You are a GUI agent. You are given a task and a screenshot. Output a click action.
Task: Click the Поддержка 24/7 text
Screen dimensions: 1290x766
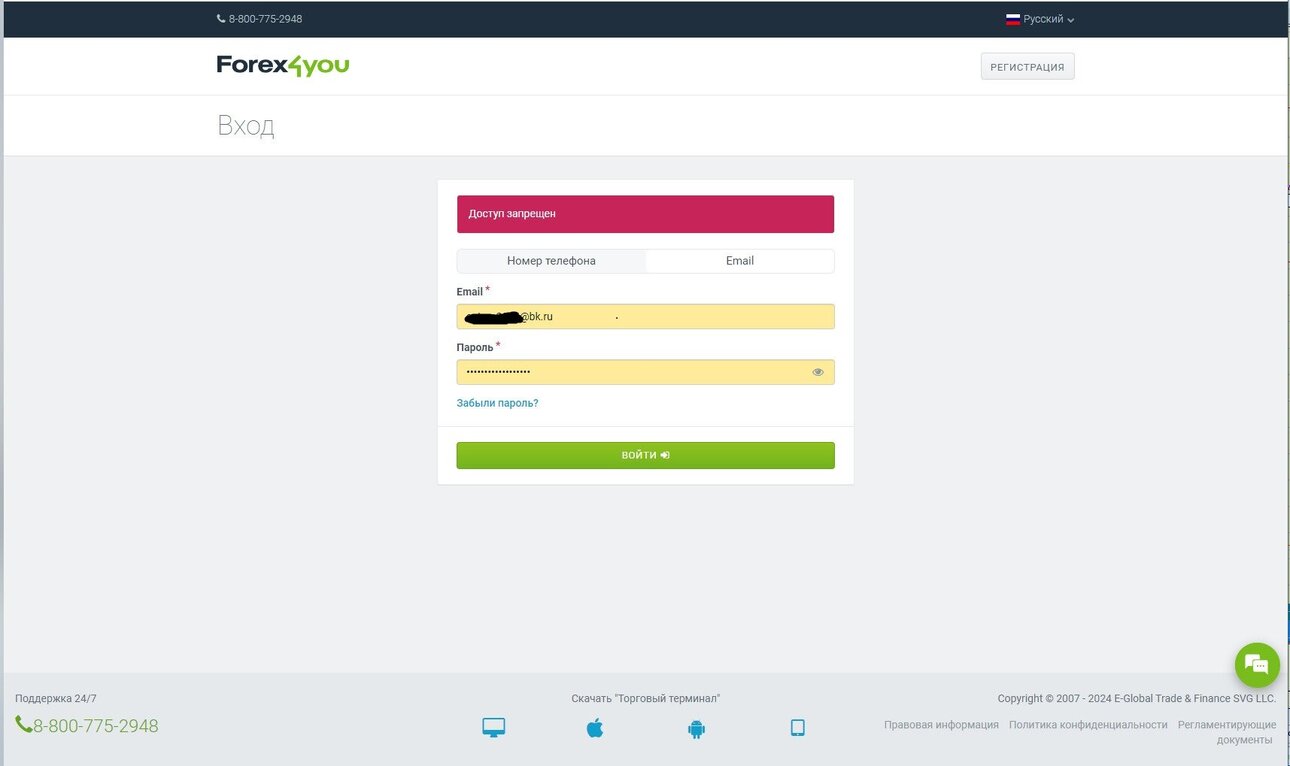coord(56,699)
